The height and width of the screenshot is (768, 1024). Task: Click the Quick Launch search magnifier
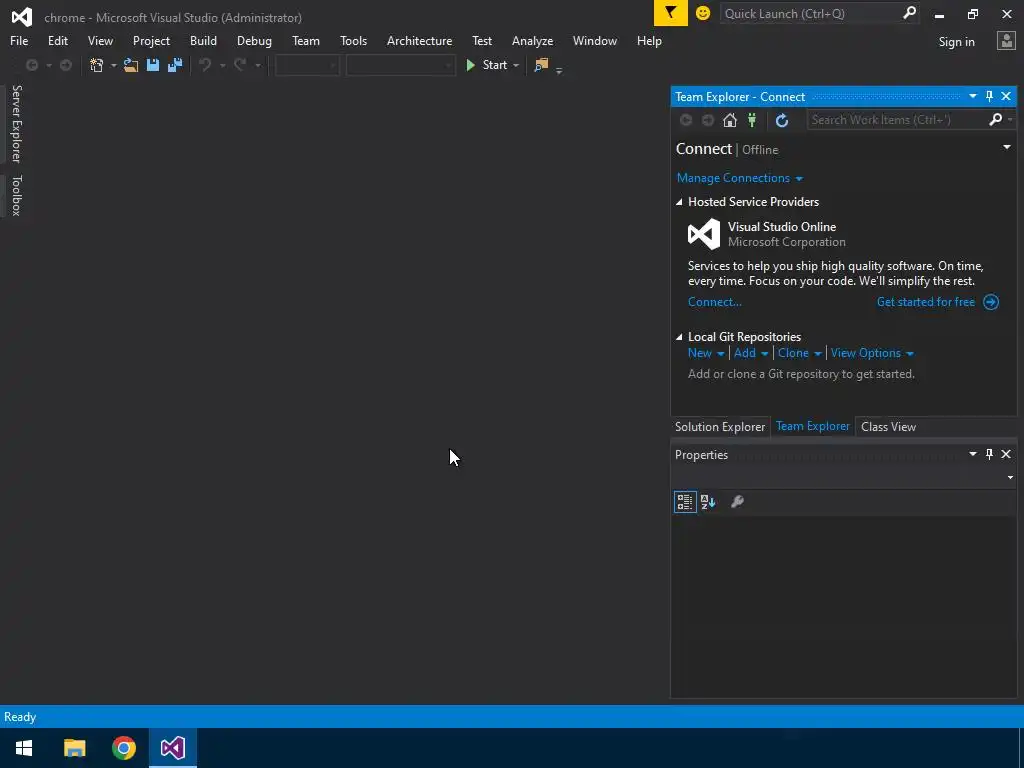click(909, 13)
